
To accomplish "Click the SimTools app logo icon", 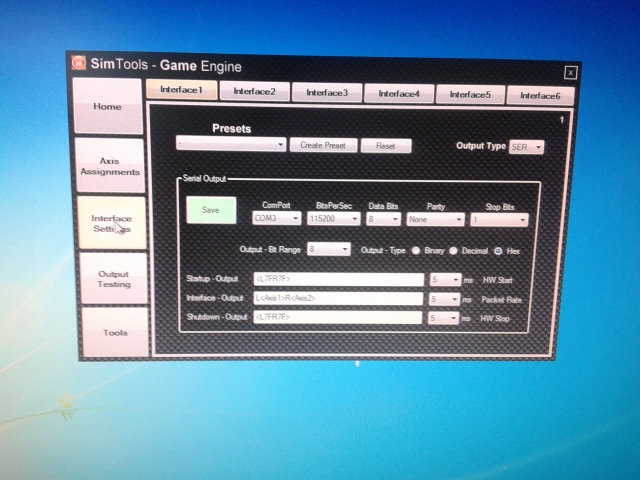I will [79, 63].
